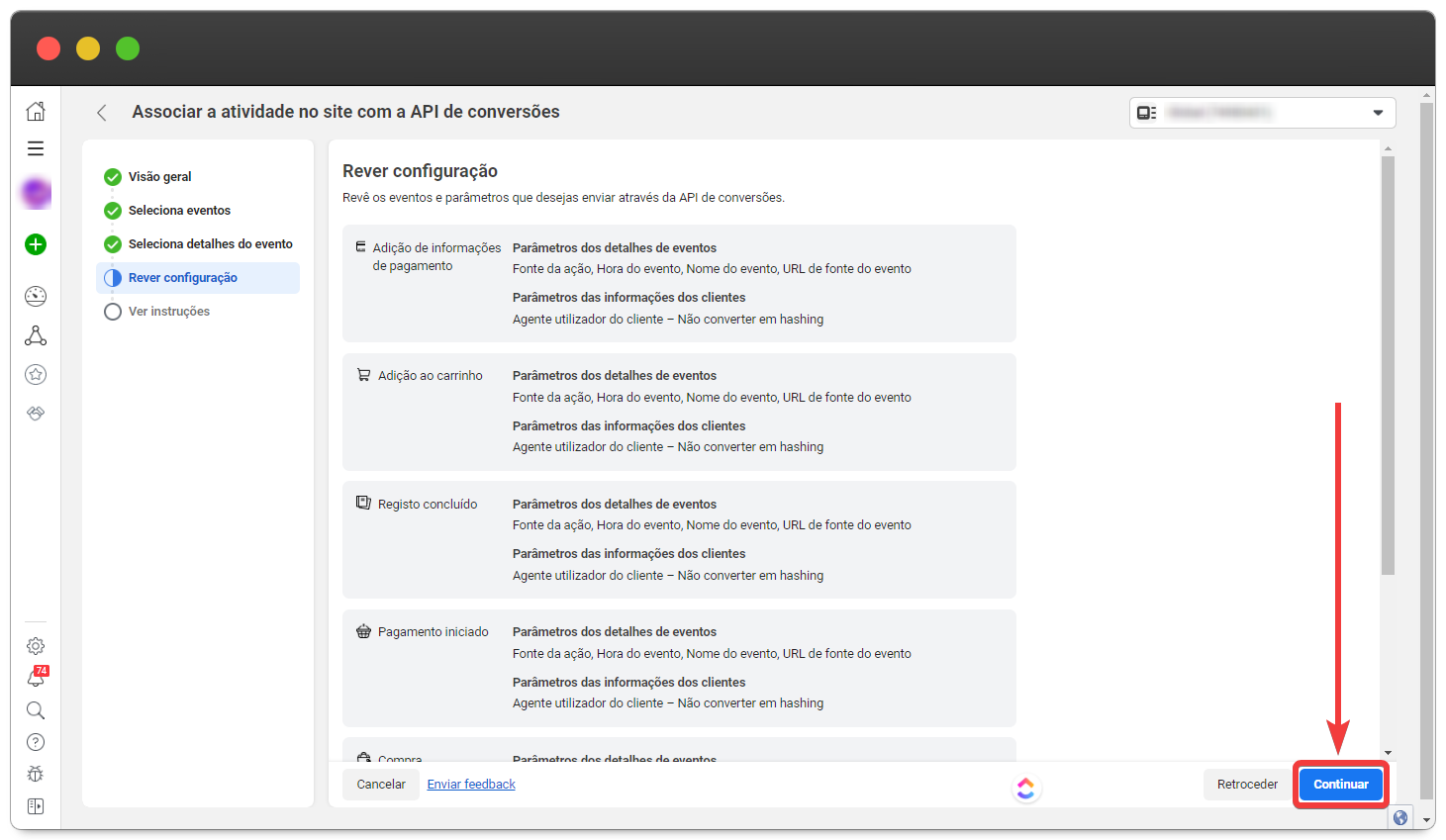The height and width of the screenshot is (840, 1446).
Task: Click the Continuar button
Action: point(1340,785)
